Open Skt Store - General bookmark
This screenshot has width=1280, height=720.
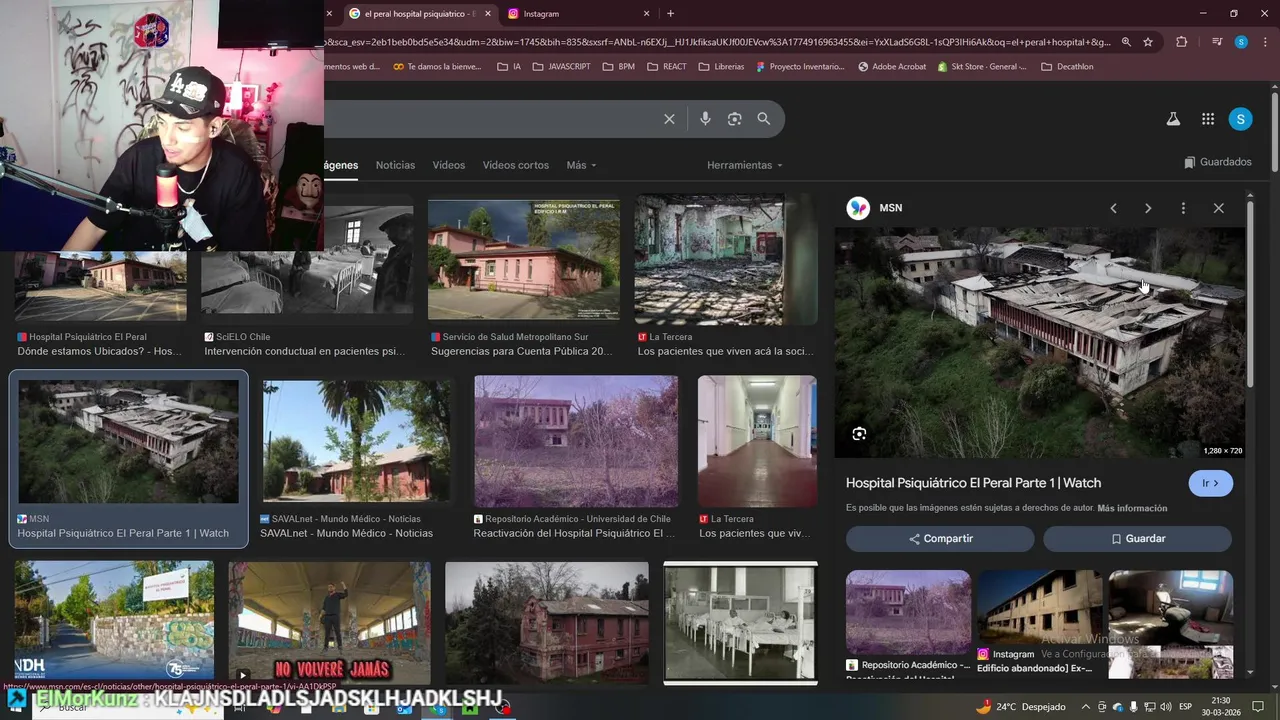pyautogui.click(x=982, y=67)
